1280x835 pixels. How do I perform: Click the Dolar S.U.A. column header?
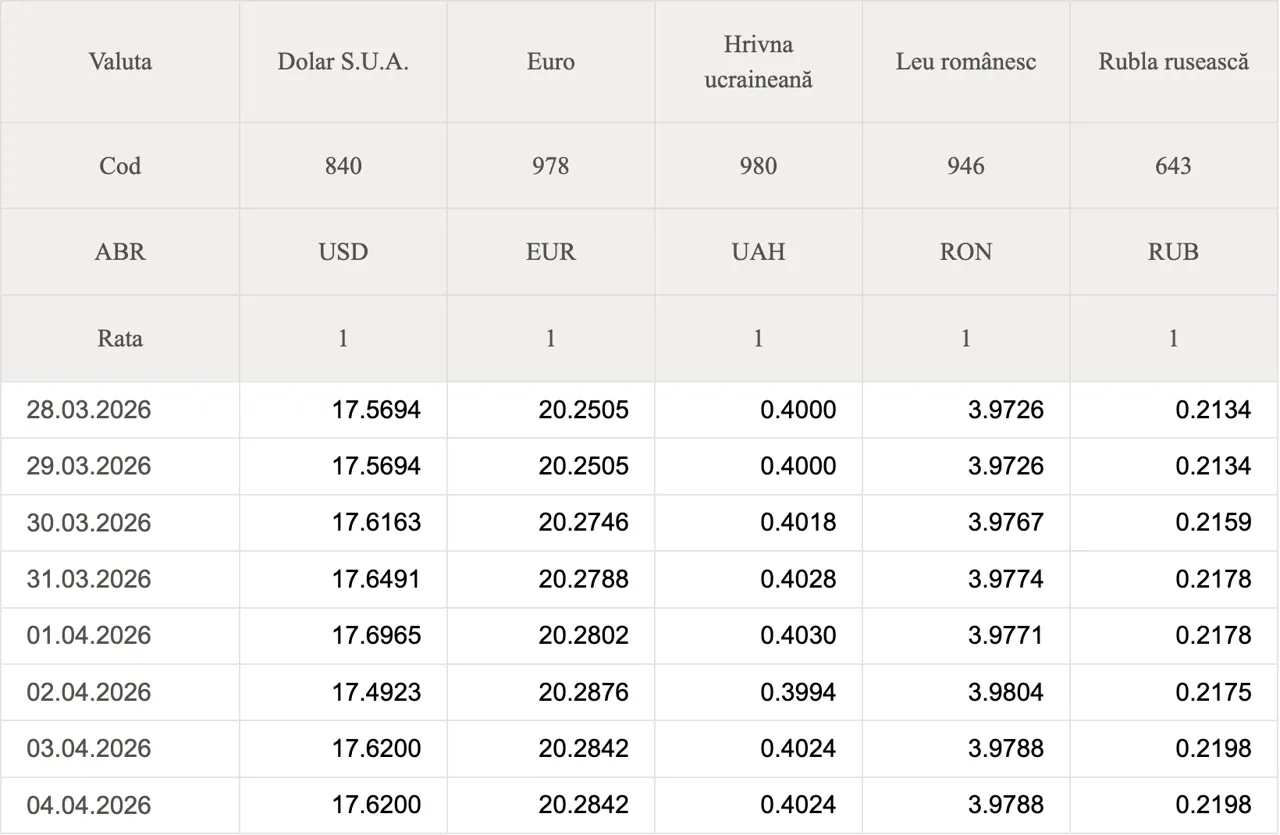pyautogui.click(x=343, y=62)
